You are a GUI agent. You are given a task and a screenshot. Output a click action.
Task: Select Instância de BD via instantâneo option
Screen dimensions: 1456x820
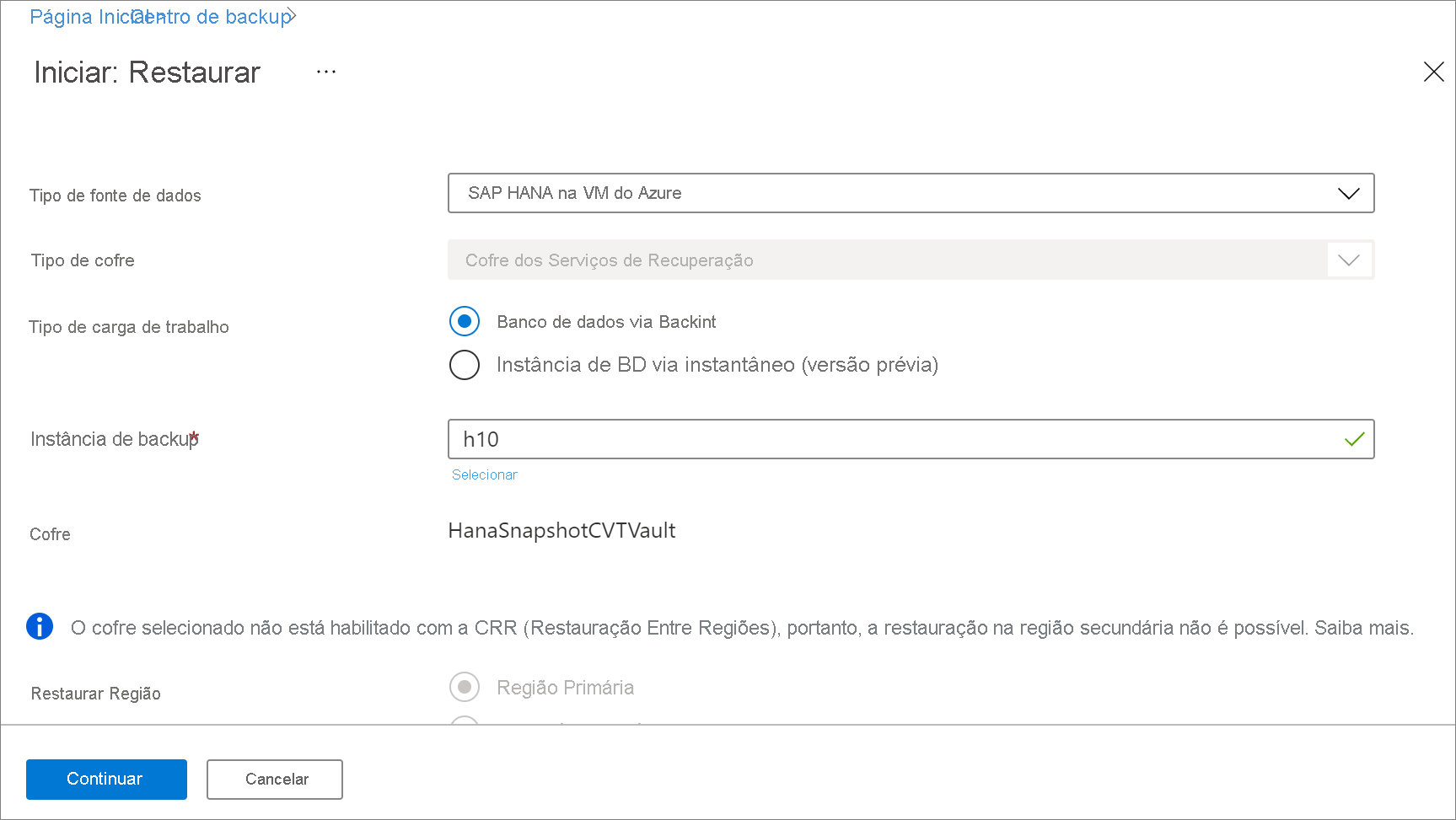pos(465,365)
